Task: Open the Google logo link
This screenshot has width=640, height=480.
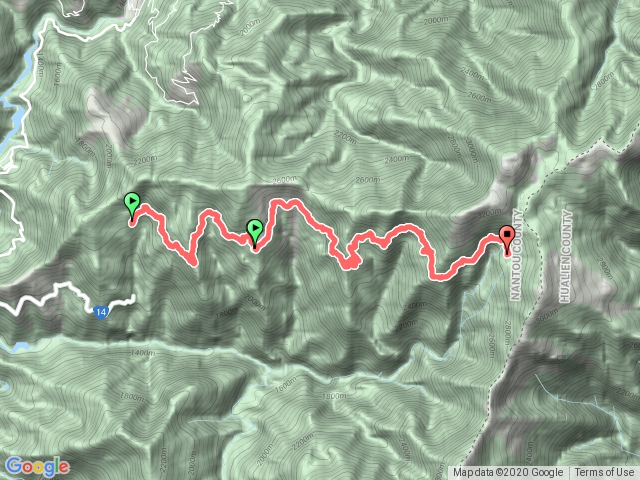Action: click(37, 467)
